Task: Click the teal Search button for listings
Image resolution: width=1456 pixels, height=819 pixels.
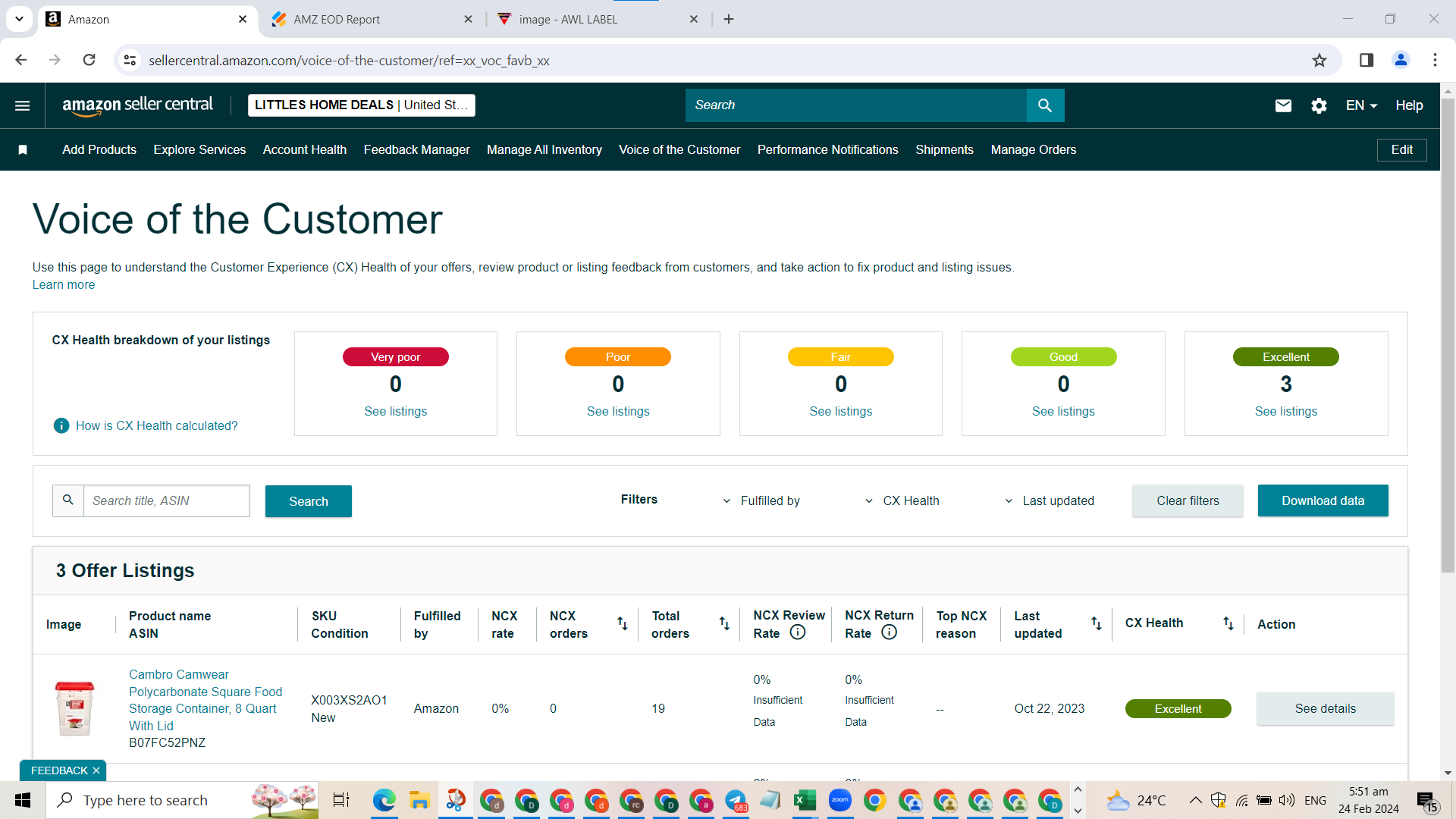Action: pos(309,501)
